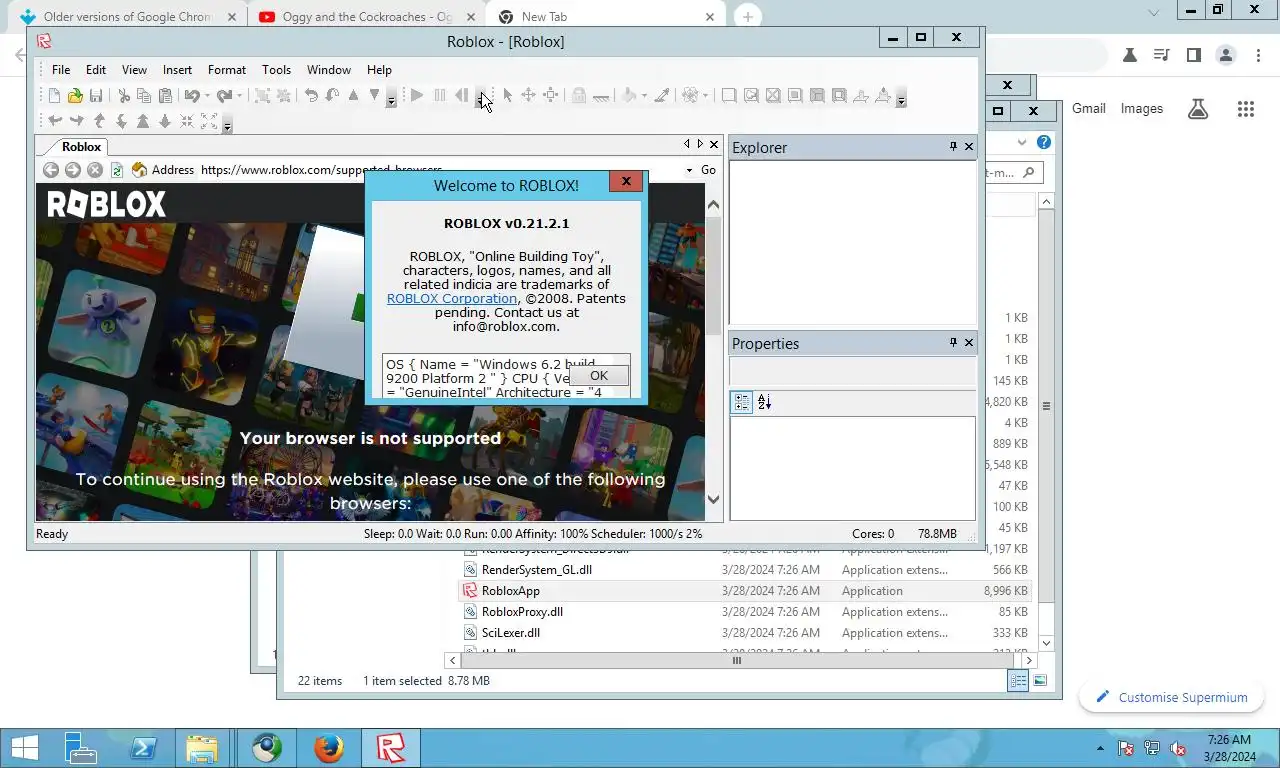Click the eyedropper dropper tool
The width and height of the screenshot is (1280, 768).
(662, 96)
